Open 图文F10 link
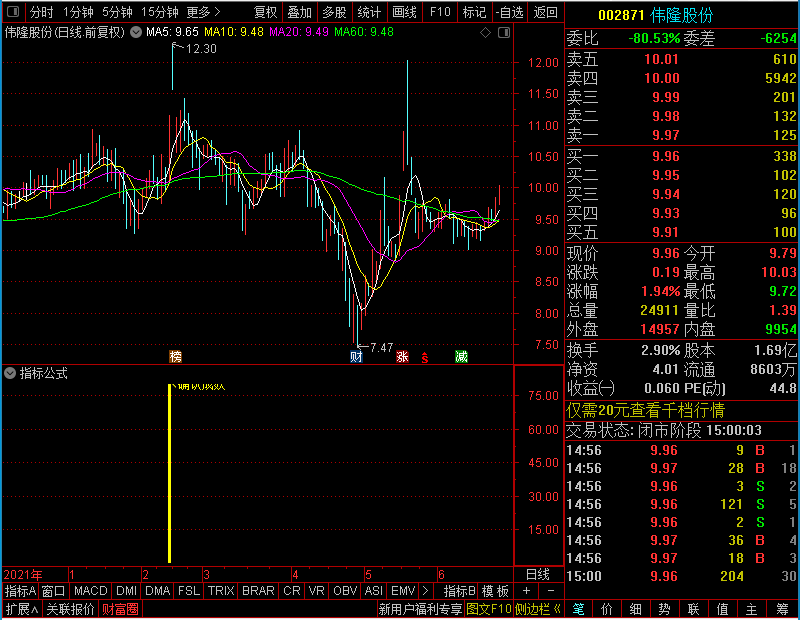This screenshot has width=800, height=620. click(x=489, y=609)
